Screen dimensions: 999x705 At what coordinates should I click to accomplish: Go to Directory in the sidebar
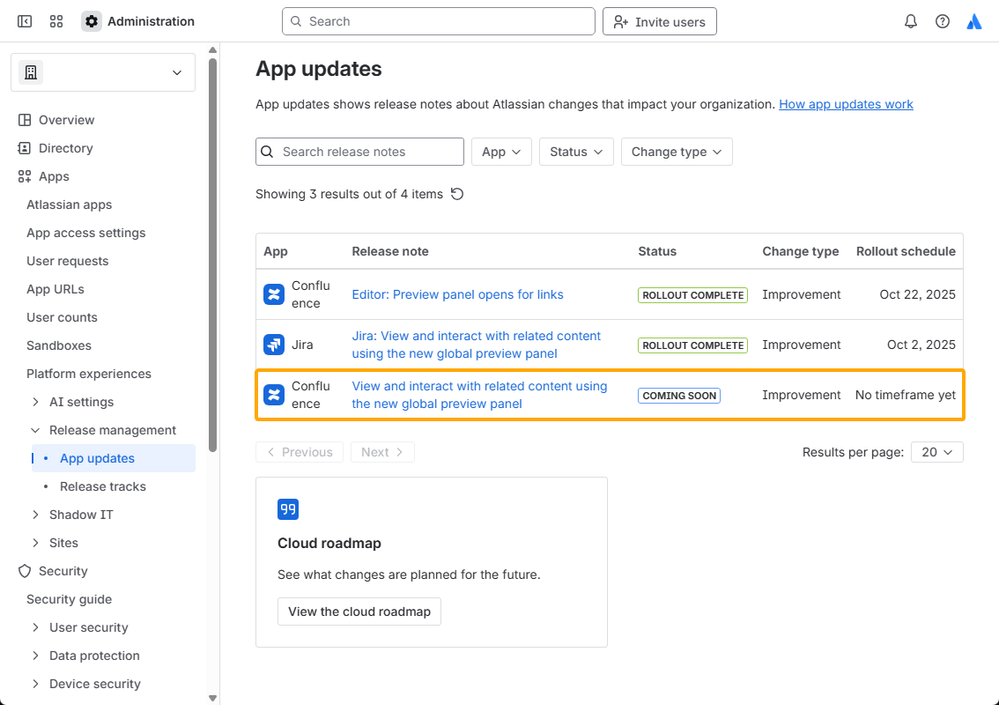coord(65,148)
